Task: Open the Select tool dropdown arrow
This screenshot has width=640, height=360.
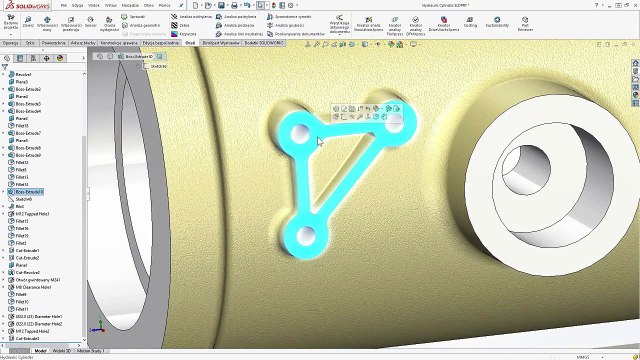Action: coord(267,6)
